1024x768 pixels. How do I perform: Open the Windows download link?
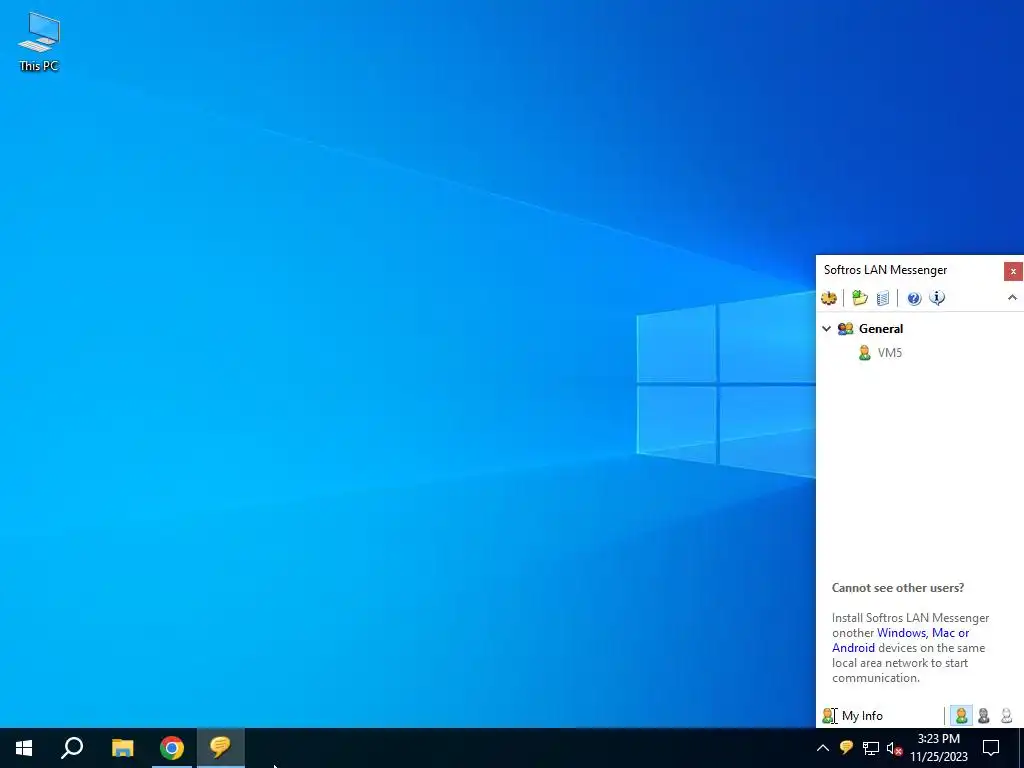(902, 633)
